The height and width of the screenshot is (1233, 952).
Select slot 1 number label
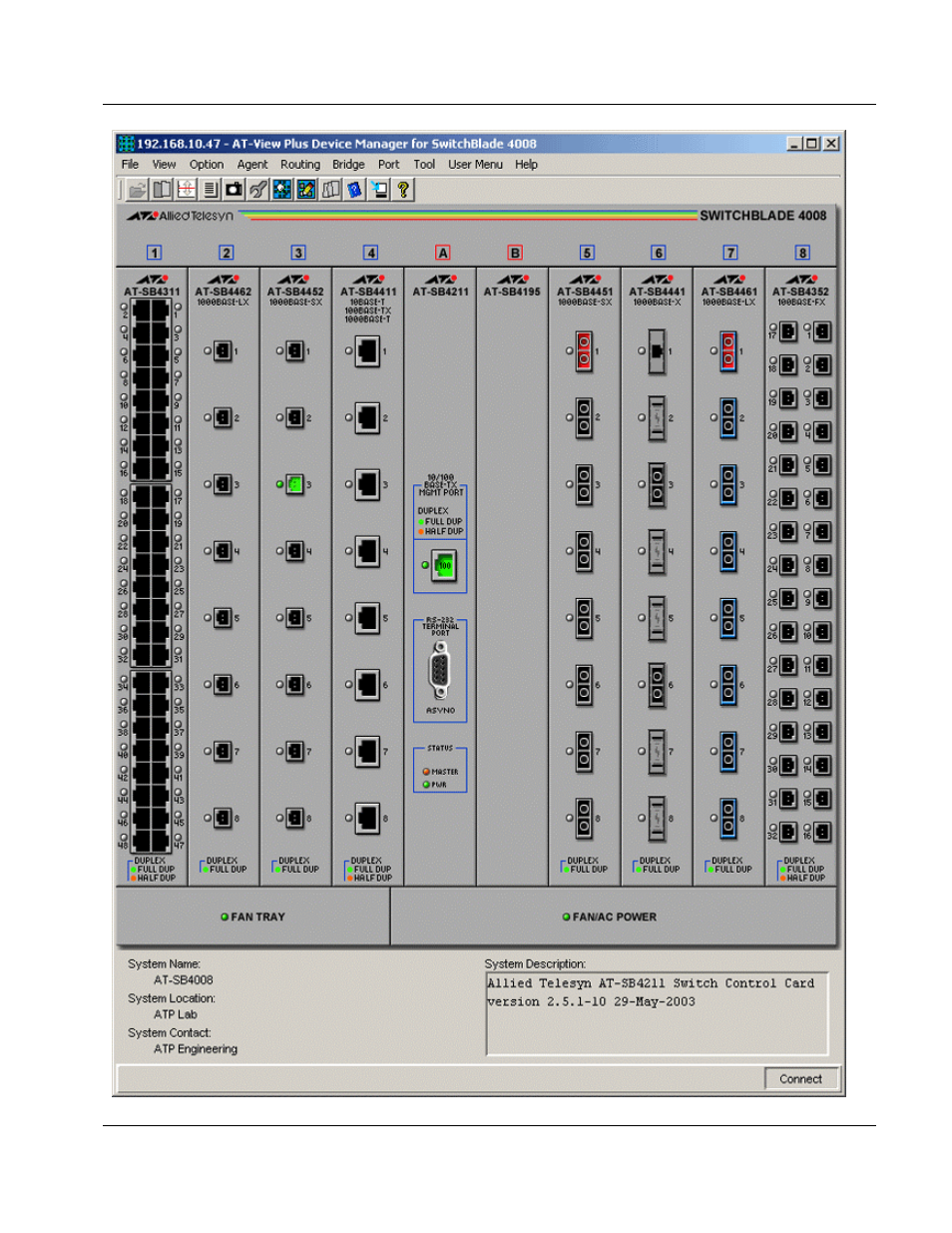point(154,253)
